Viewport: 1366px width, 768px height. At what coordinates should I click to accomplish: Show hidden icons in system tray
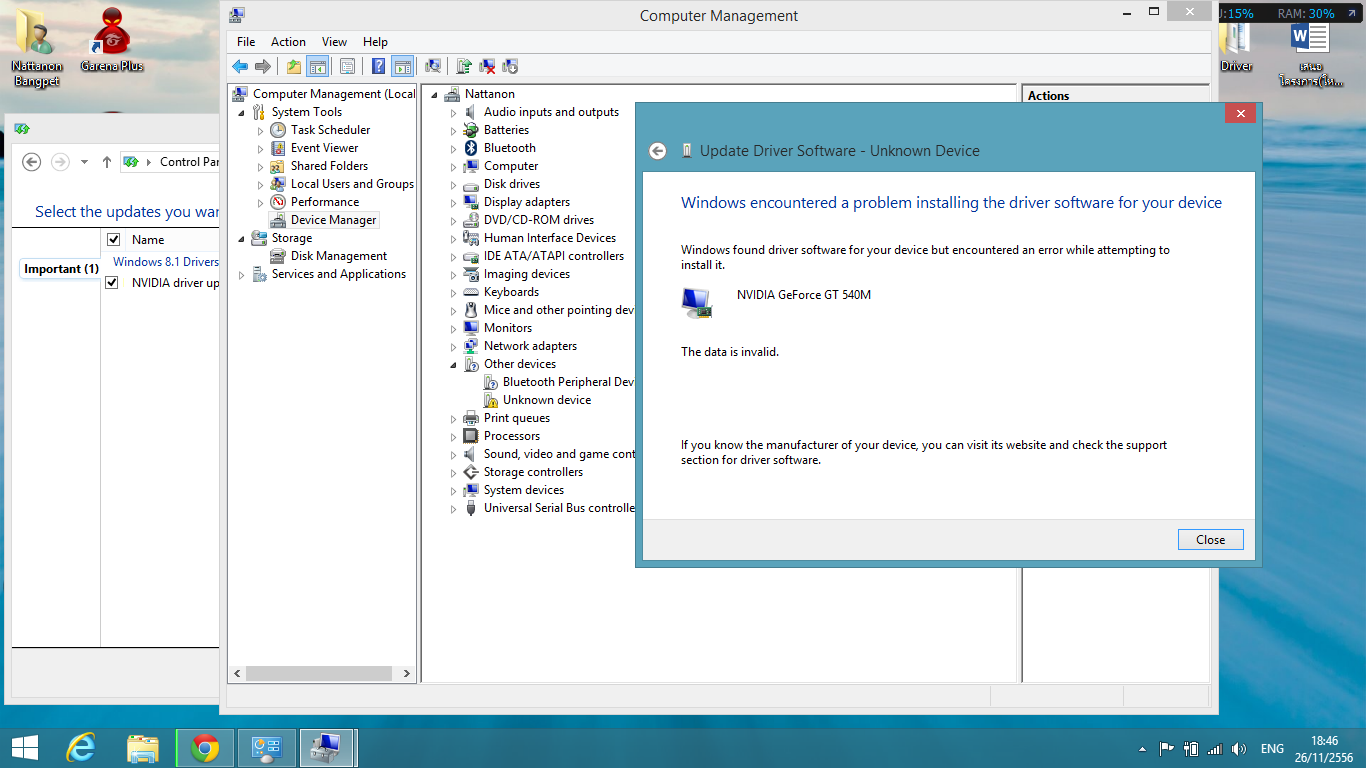point(1142,748)
